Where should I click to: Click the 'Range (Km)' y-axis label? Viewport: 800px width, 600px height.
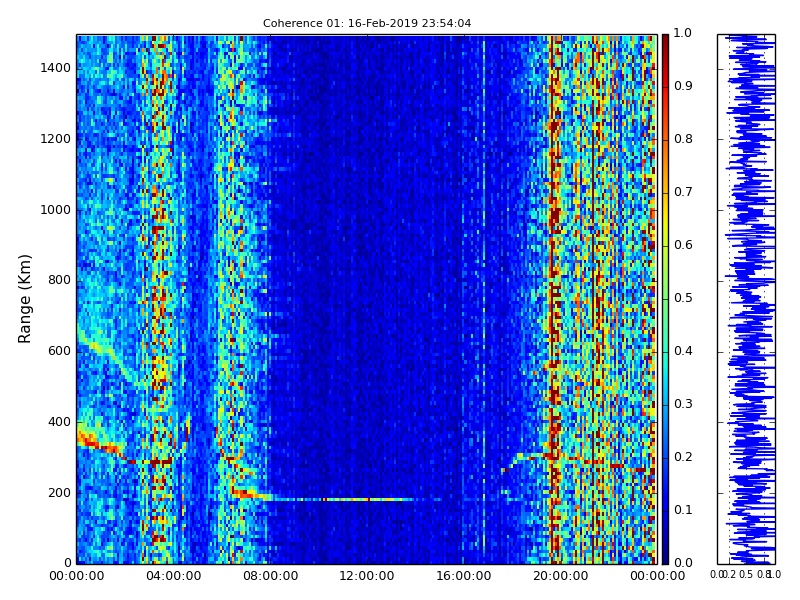[x=24, y=299]
